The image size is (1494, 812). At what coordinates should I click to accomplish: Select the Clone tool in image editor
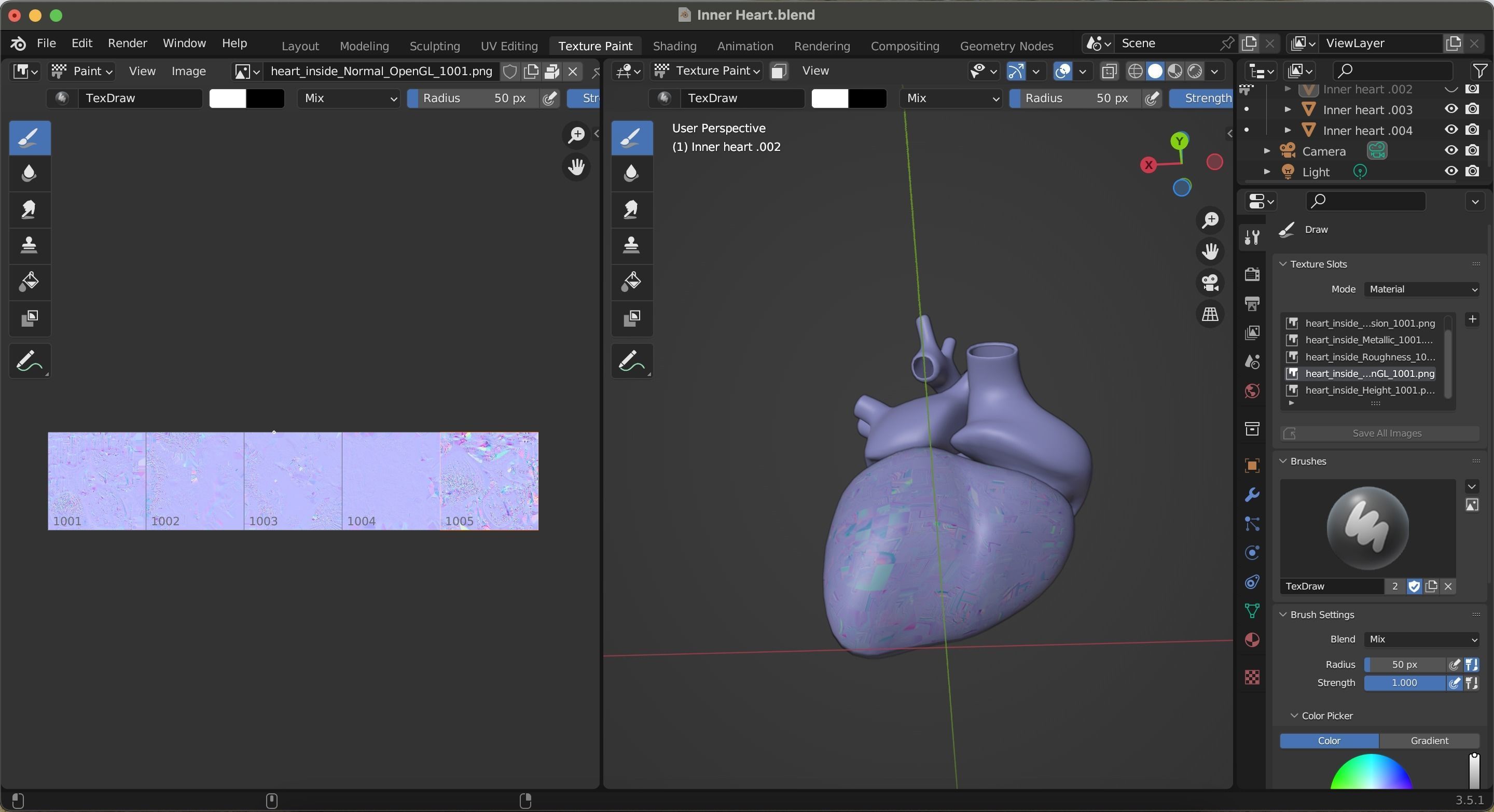coord(30,245)
